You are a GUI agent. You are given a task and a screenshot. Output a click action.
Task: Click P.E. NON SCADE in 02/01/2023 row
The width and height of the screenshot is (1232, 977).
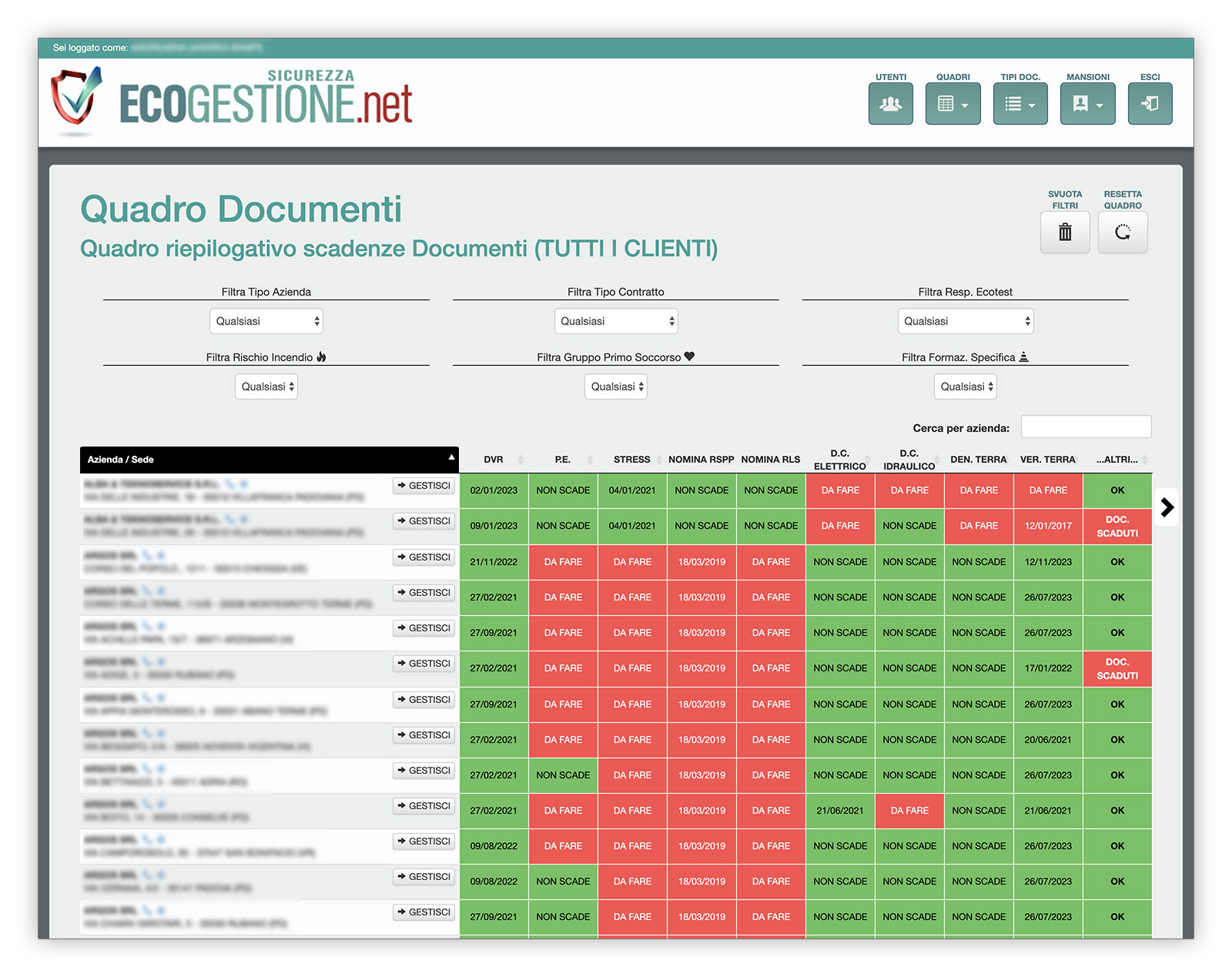pos(563,490)
